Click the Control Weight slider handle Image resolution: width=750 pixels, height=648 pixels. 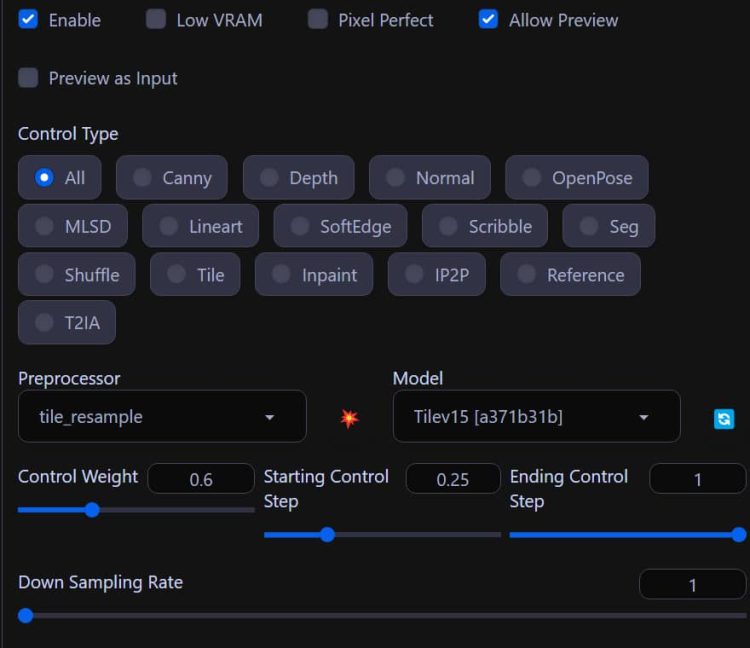click(92, 509)
